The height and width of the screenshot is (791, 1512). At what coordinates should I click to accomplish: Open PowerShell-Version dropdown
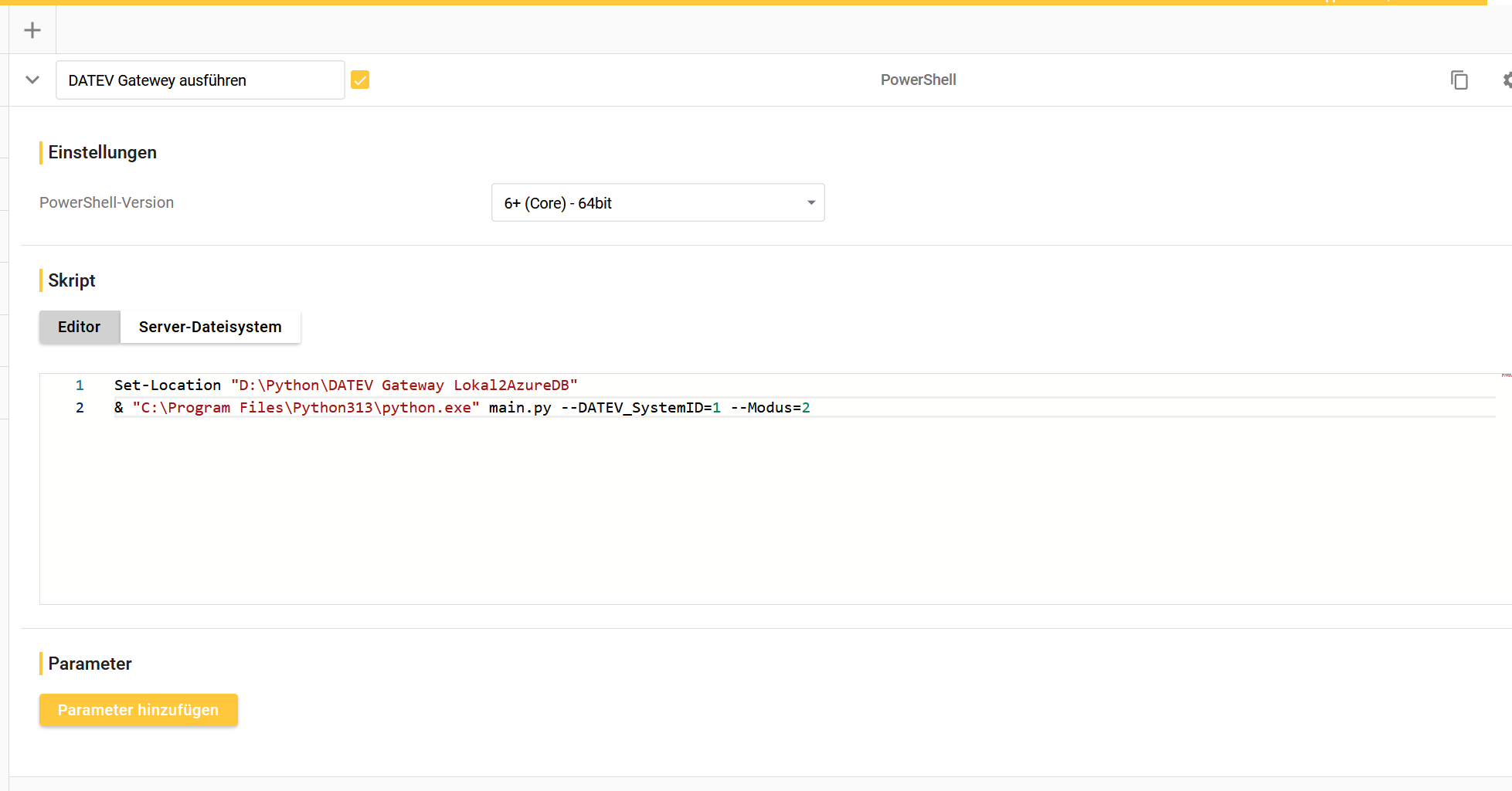coord(658,202)
